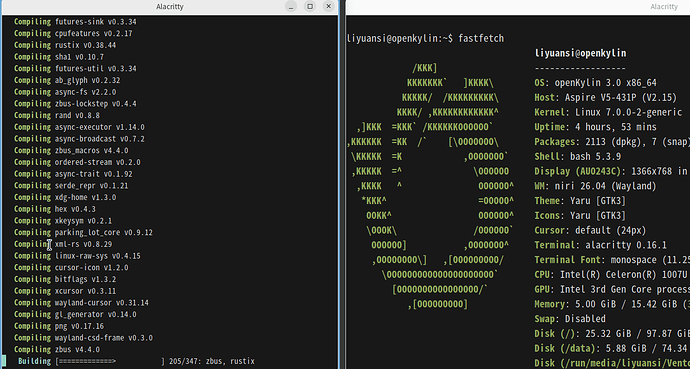Click the liyuansi@openkylin prompt in right terminal

click(400, 39)
